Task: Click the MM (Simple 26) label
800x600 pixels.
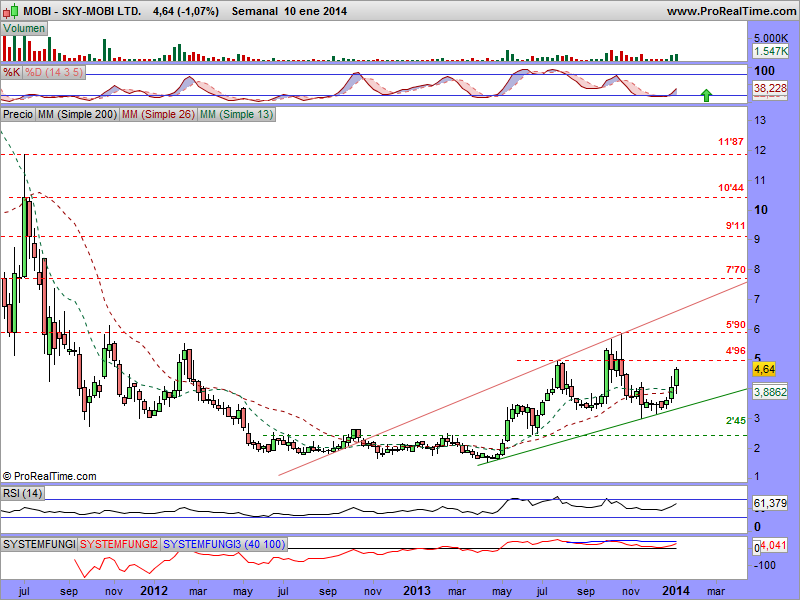Action: 158,114
